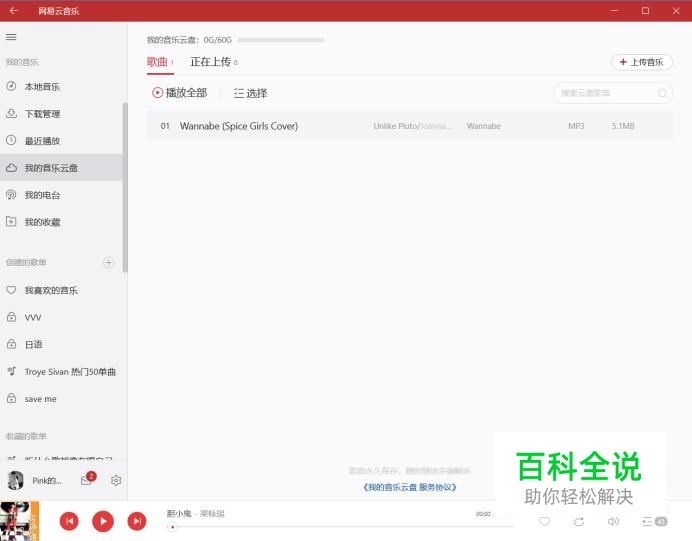Click the 胆小鬼 now playing title

coord(179,514)
